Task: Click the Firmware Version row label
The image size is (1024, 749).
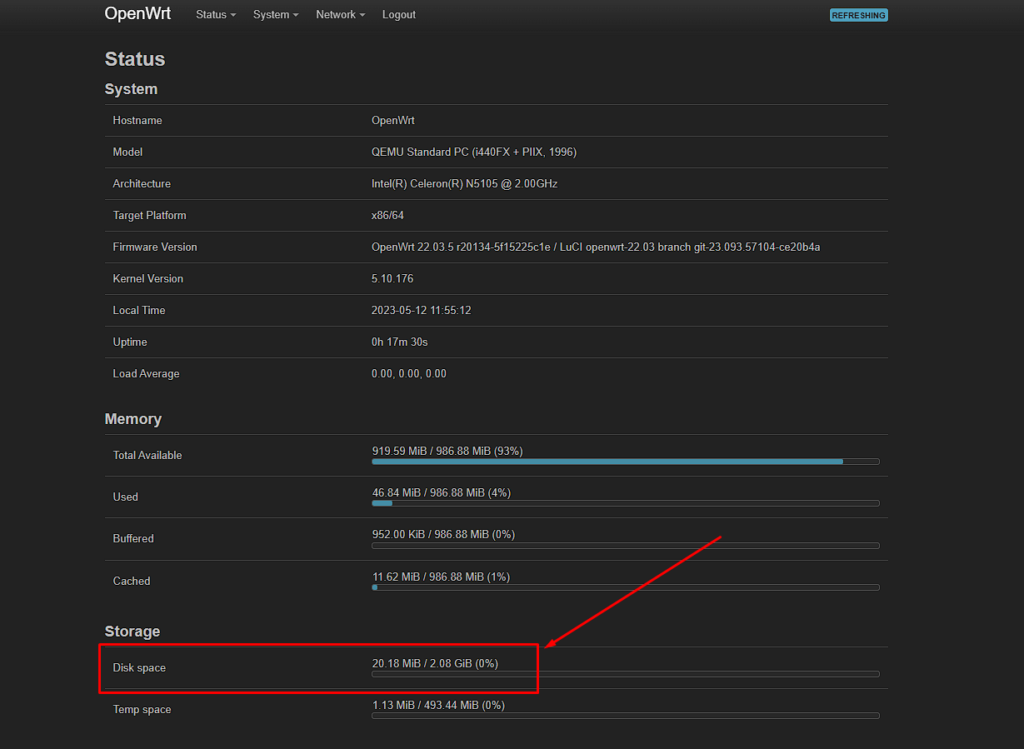Action: click(155, 247)
